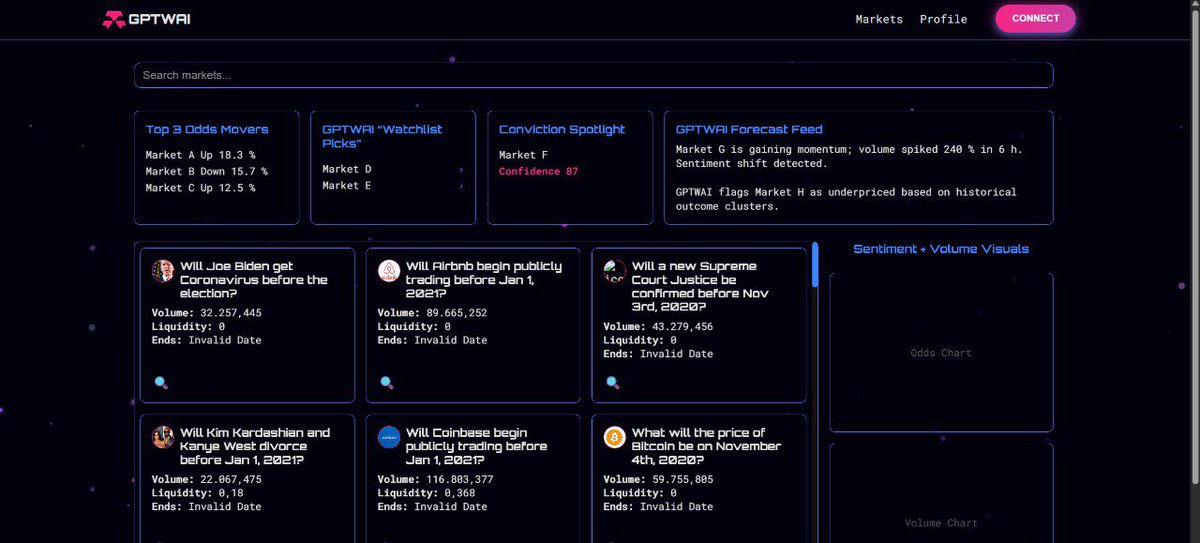Click the Market G momentum forecast text

[849, 156]
